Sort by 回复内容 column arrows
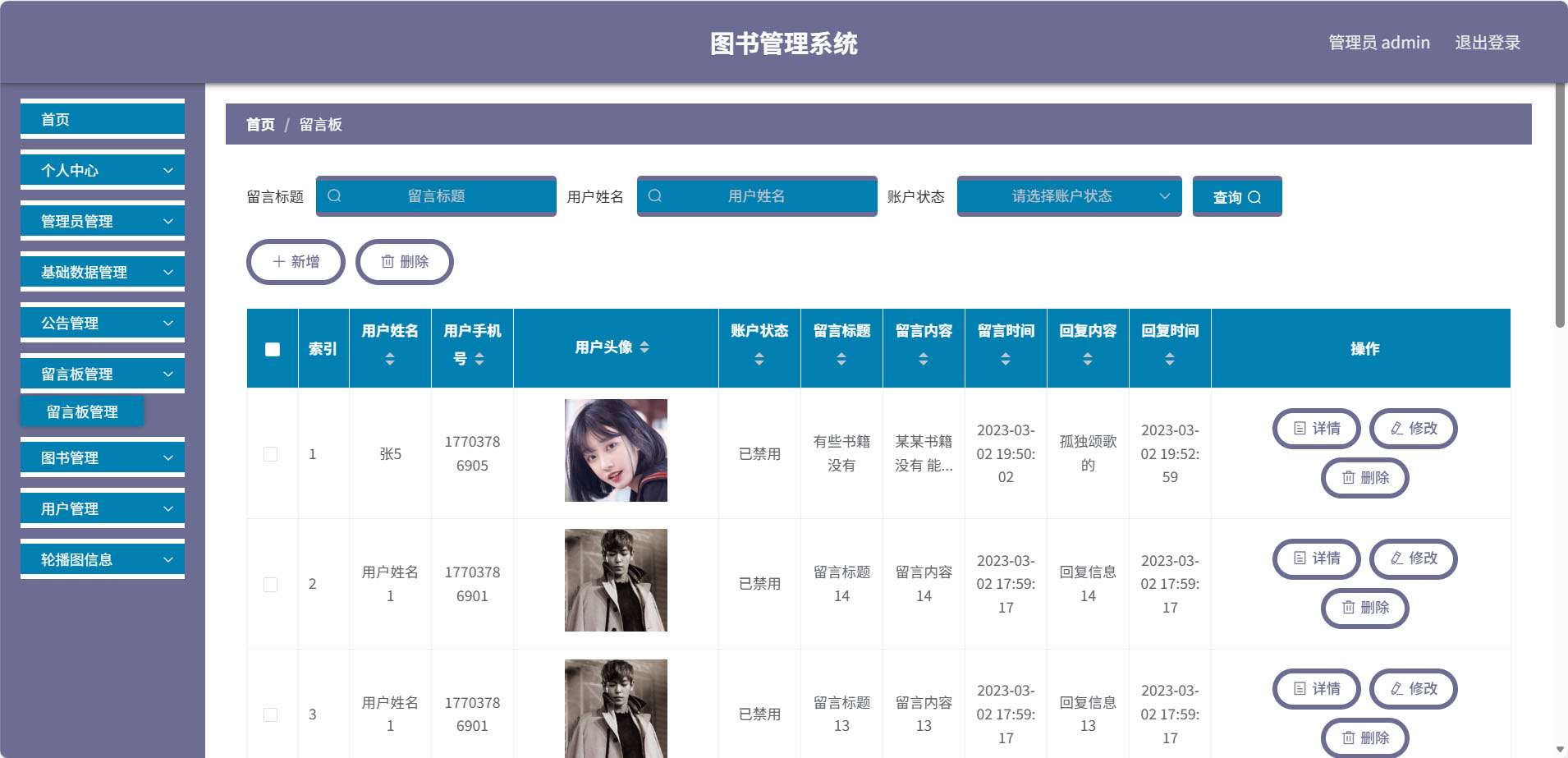Image resolution: width=1568 pixels, height=758 pixels. click(1088, 359)
